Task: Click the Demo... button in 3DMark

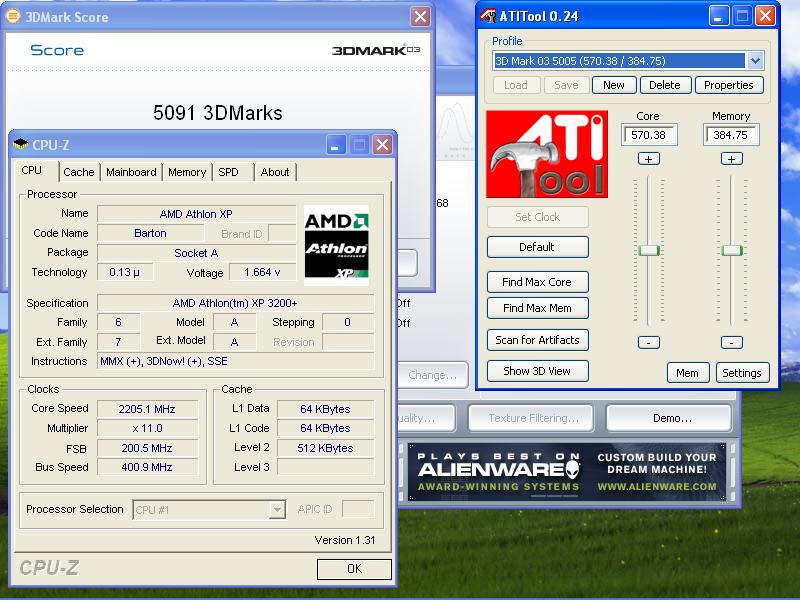Action: coord(671,418)
